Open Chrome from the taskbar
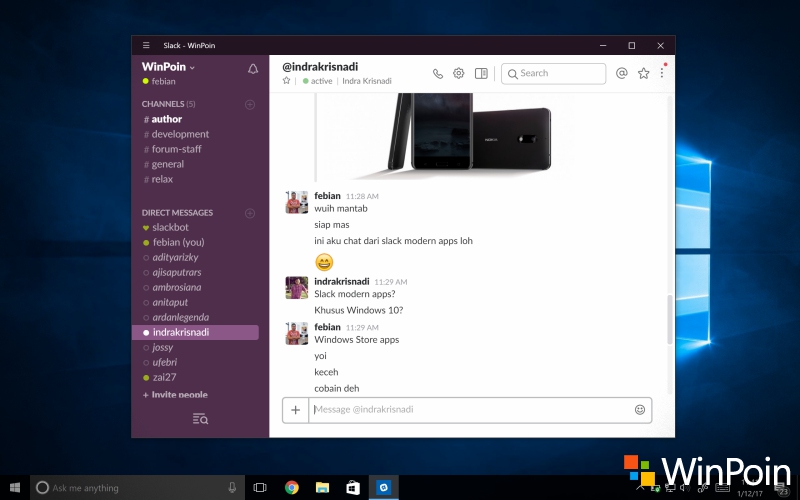This screenshot has height=500, width=800. coord(291,488)
